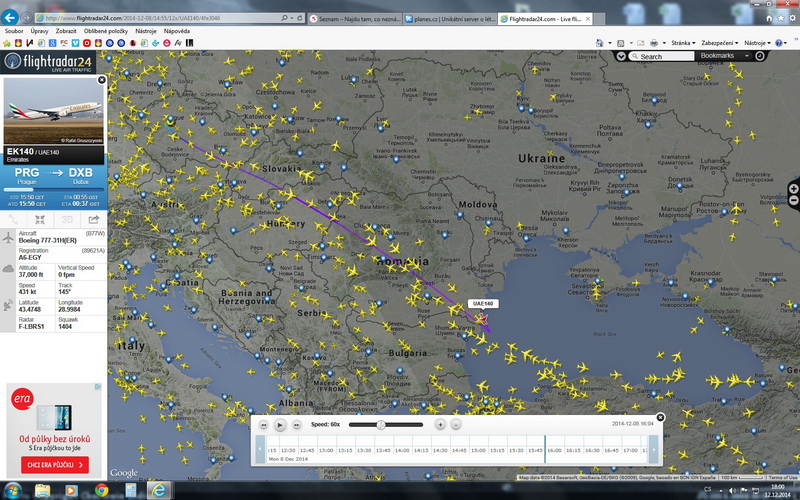Switch to the Seznam tab
Image resolution: width=800 pixels, height=500 pixels.
click(x=355, y=19)
